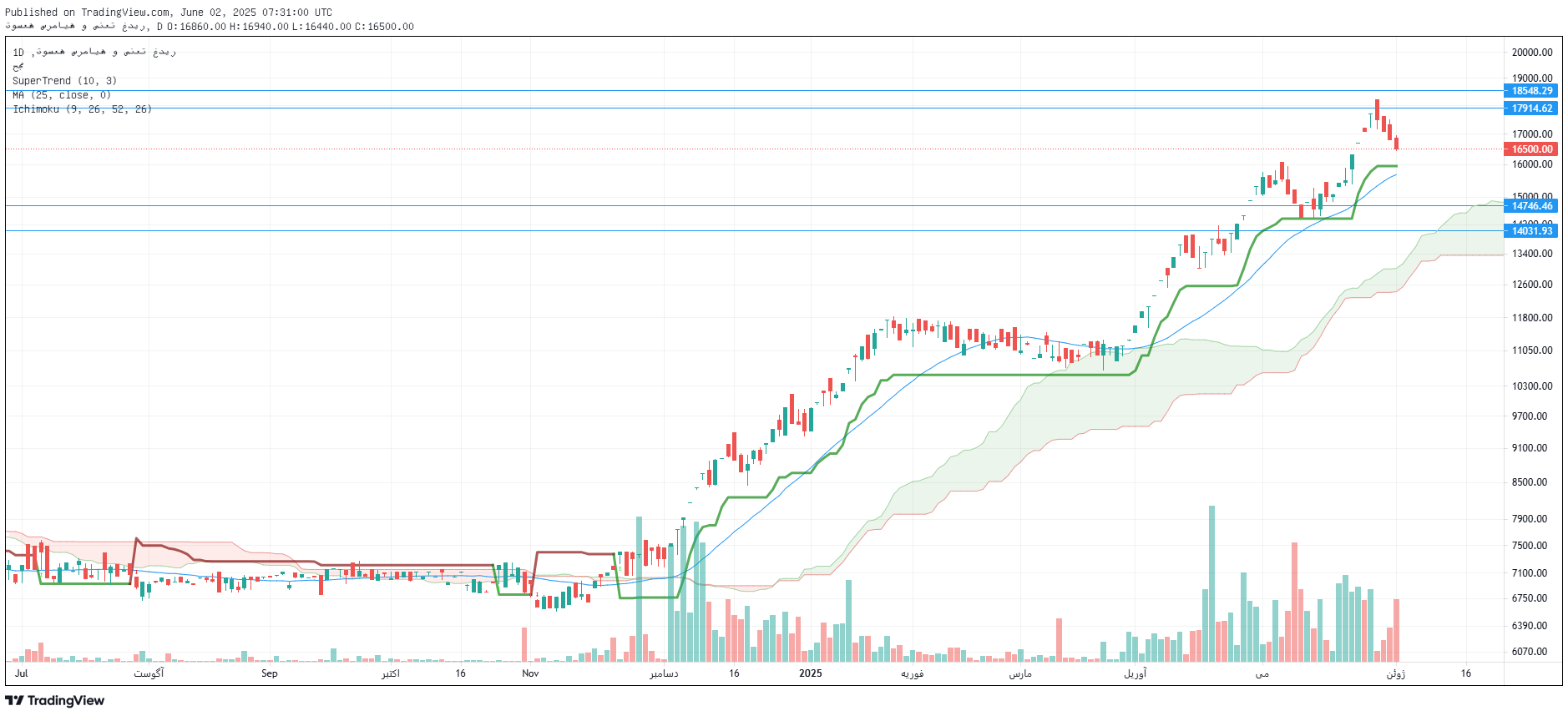Click the L:16440.00 low value in header

coord(321,27)
